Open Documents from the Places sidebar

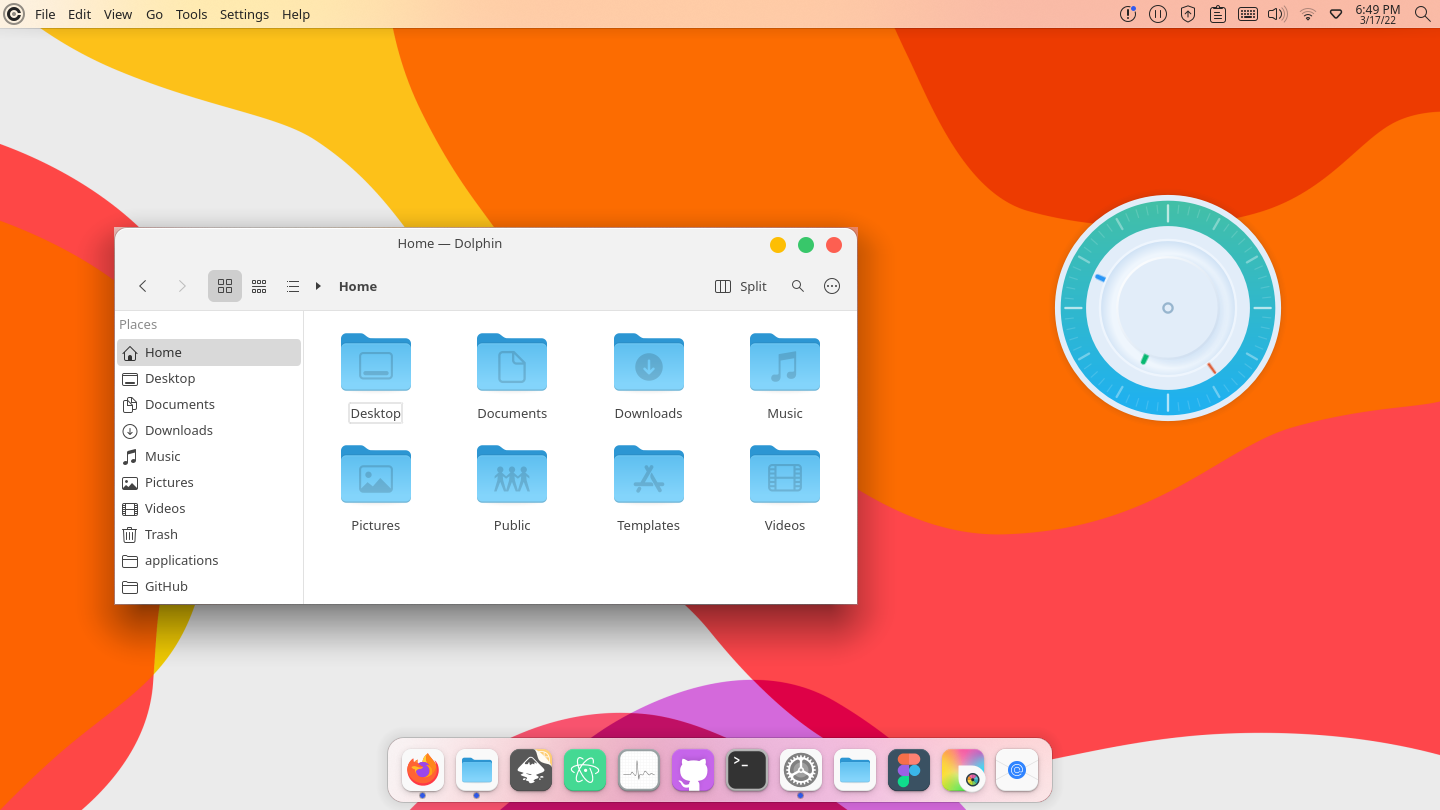pos(209,404)
